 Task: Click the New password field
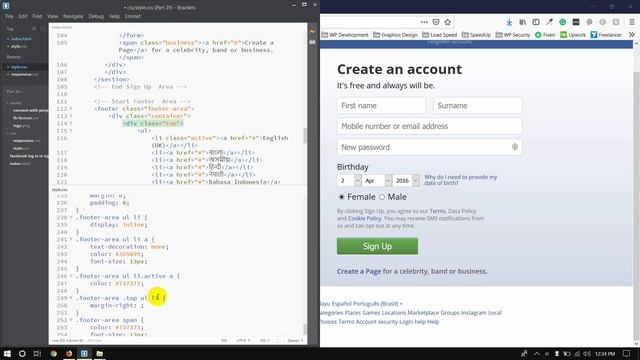[429, 147]
